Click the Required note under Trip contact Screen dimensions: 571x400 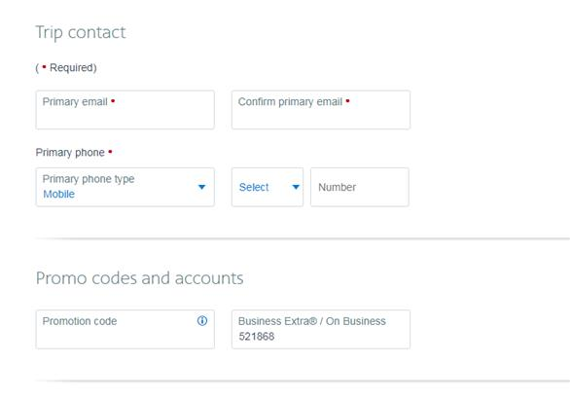66,68
